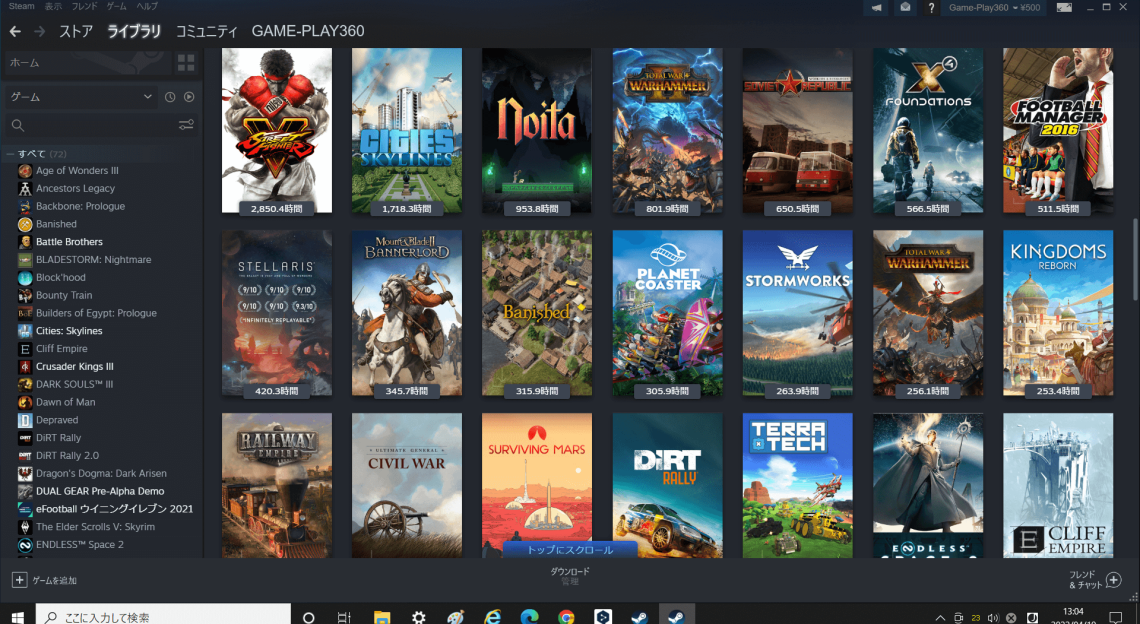
Task: Switch to the ストア tab
Action: click(78, 31)
